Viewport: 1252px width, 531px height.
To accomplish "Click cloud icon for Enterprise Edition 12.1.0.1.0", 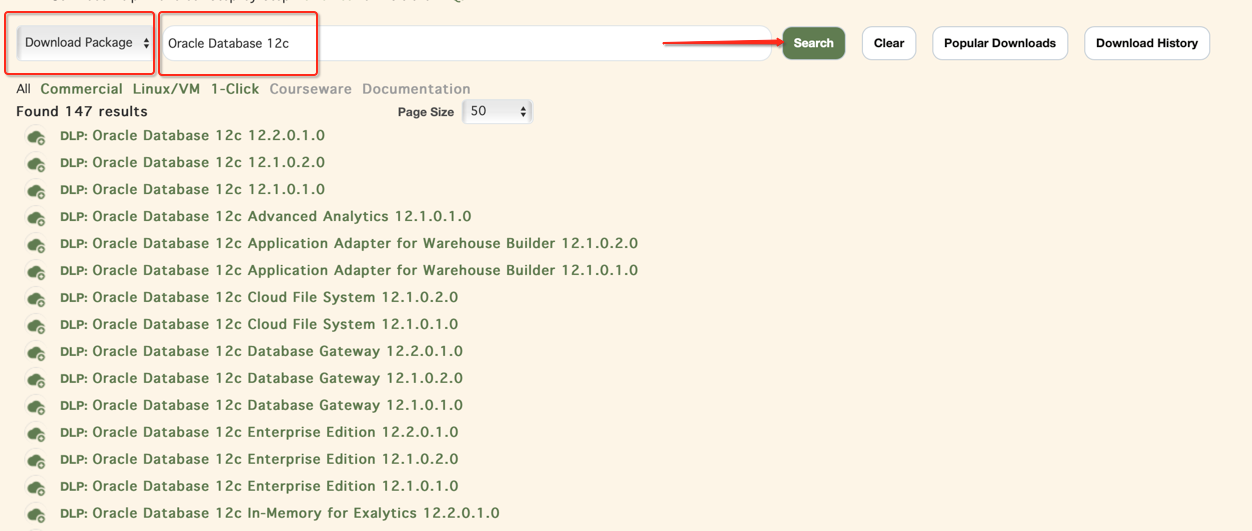I will (x=36, y=488).
